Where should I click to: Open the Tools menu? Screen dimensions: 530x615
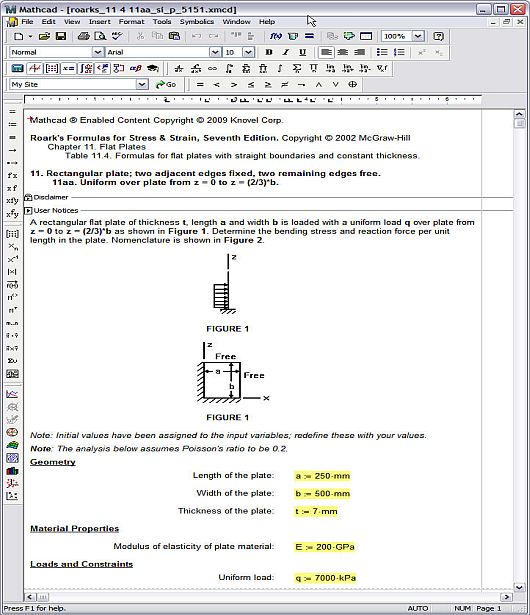(x=162, y=22)
